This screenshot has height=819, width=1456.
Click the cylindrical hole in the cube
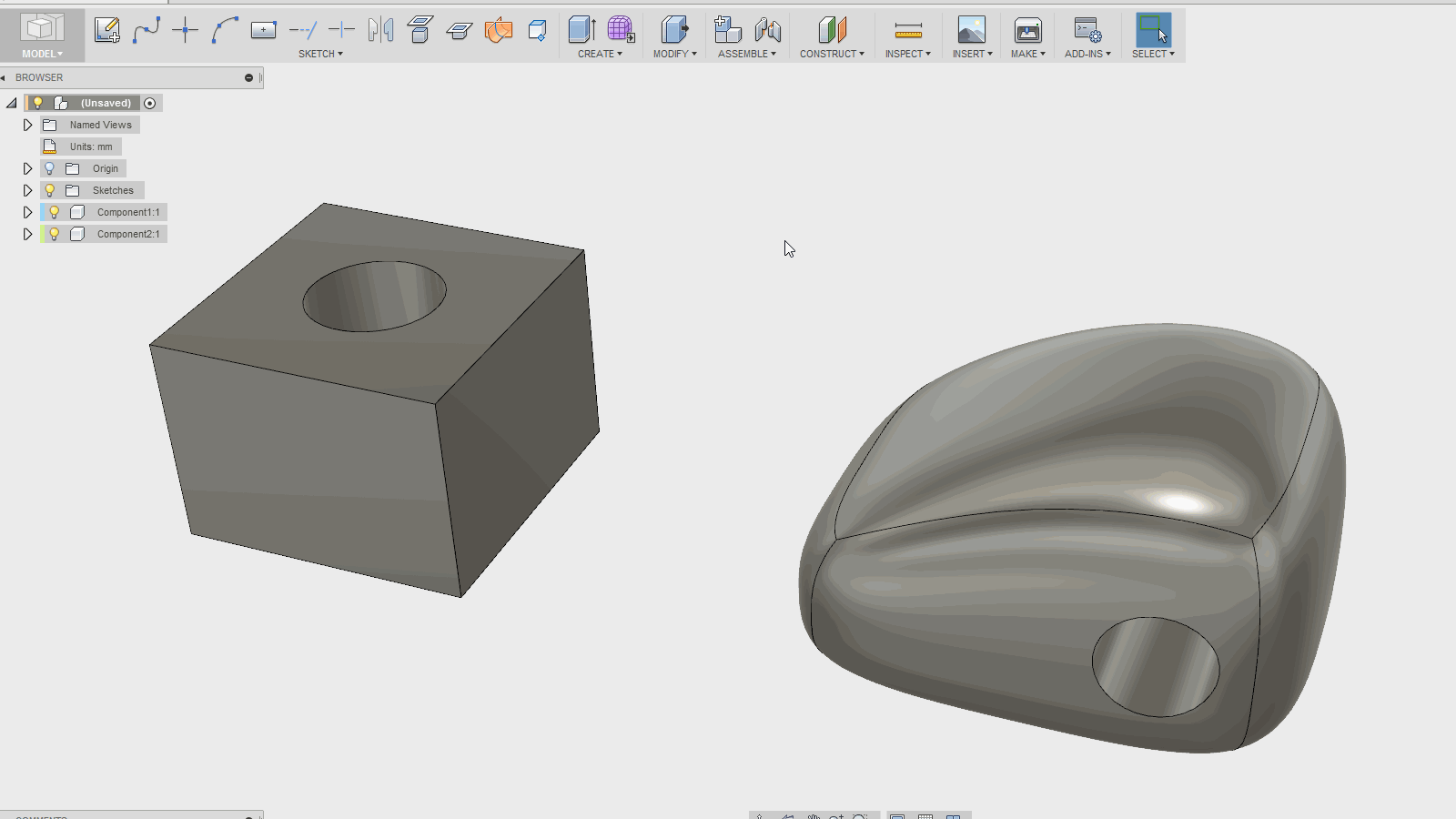pyautogui.click(x=374, y=297)
